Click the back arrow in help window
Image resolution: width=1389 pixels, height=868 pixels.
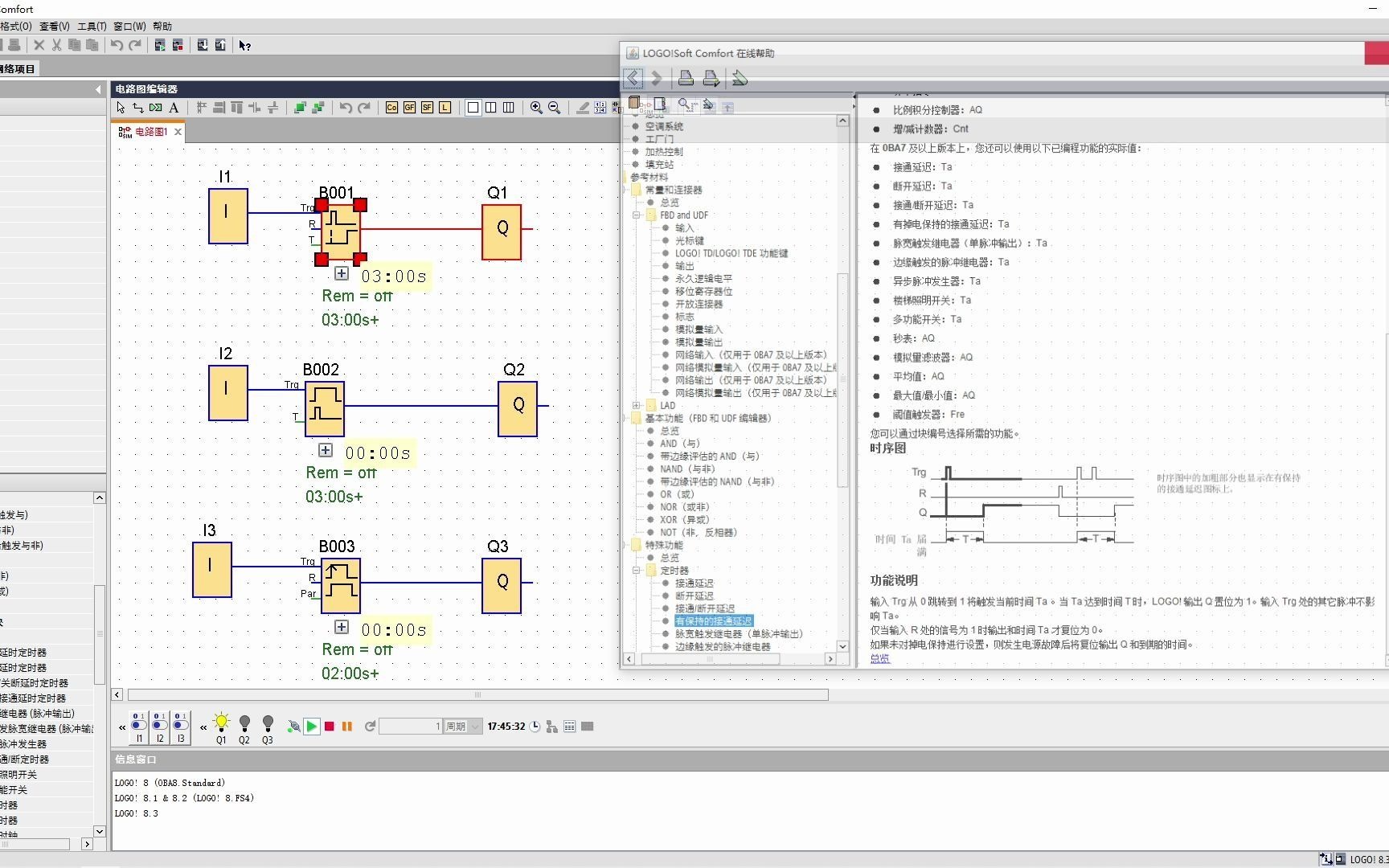coord(633,78)
